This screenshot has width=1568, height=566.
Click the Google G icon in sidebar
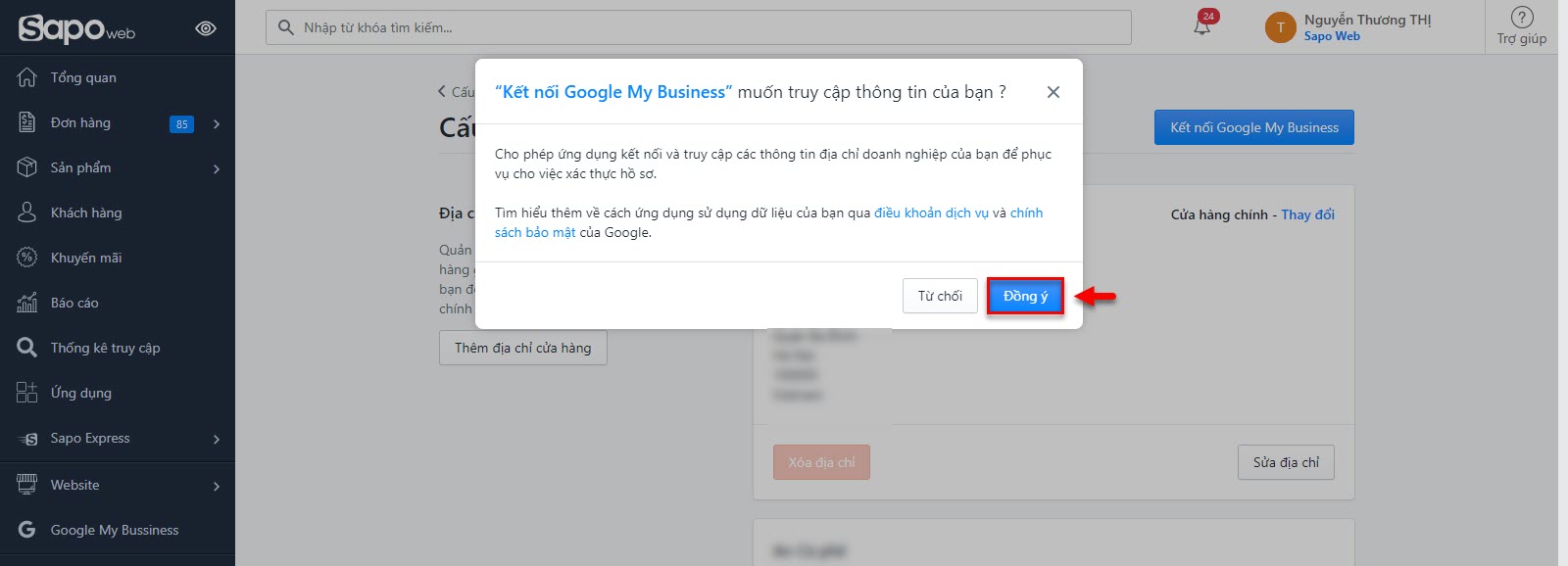click(27, 530)
